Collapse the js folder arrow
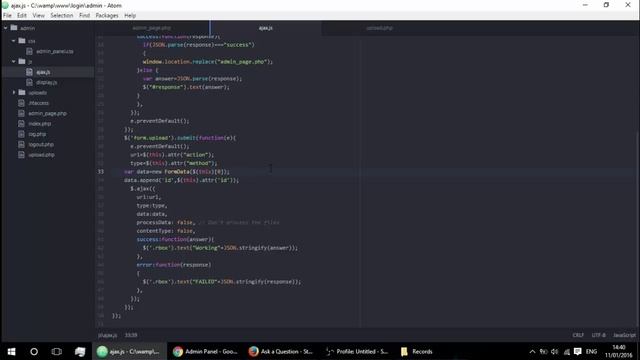The image size is (640, 360). tap(13, 62)
